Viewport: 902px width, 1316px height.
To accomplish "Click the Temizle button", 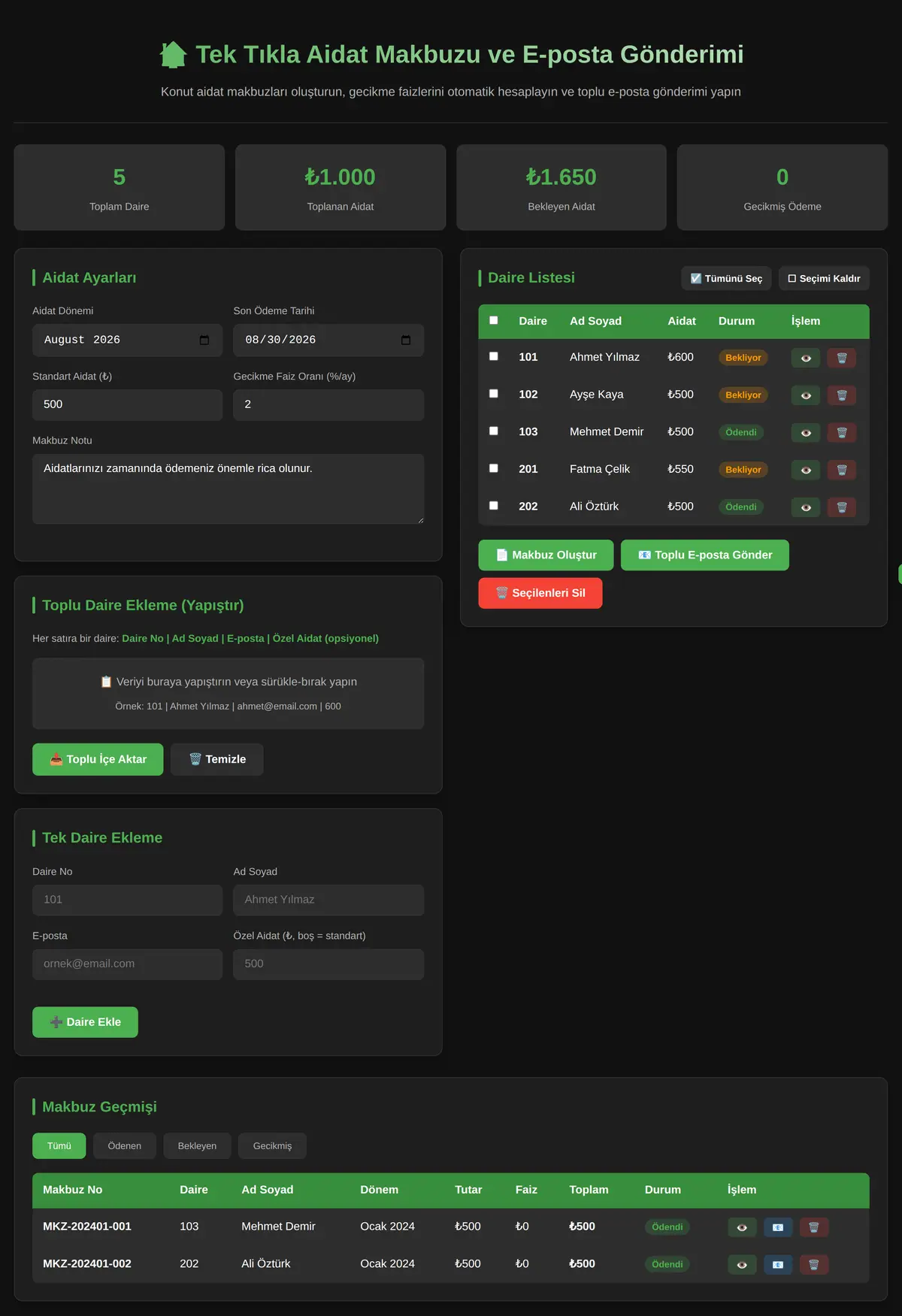I will (x=217, y=760).
